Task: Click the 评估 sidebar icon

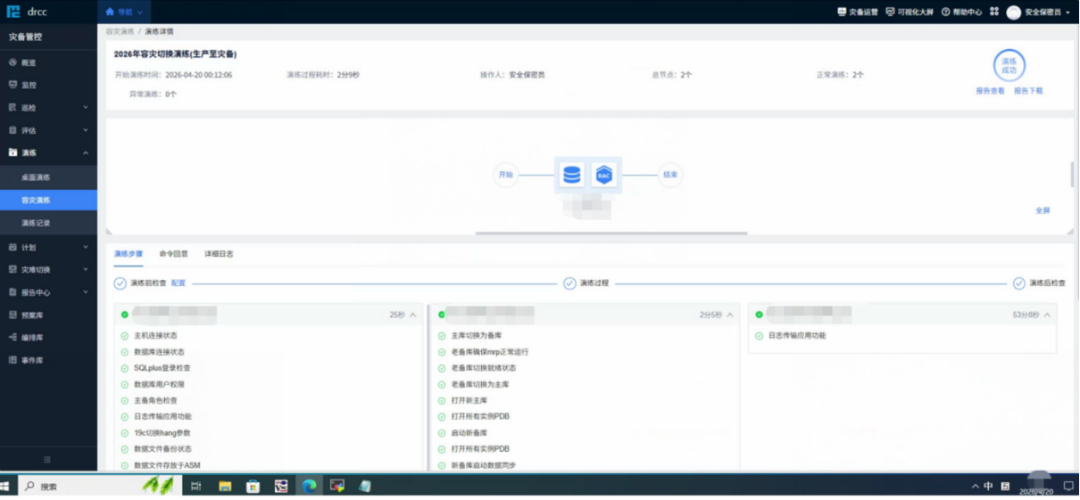Action: tap(12, 130)
